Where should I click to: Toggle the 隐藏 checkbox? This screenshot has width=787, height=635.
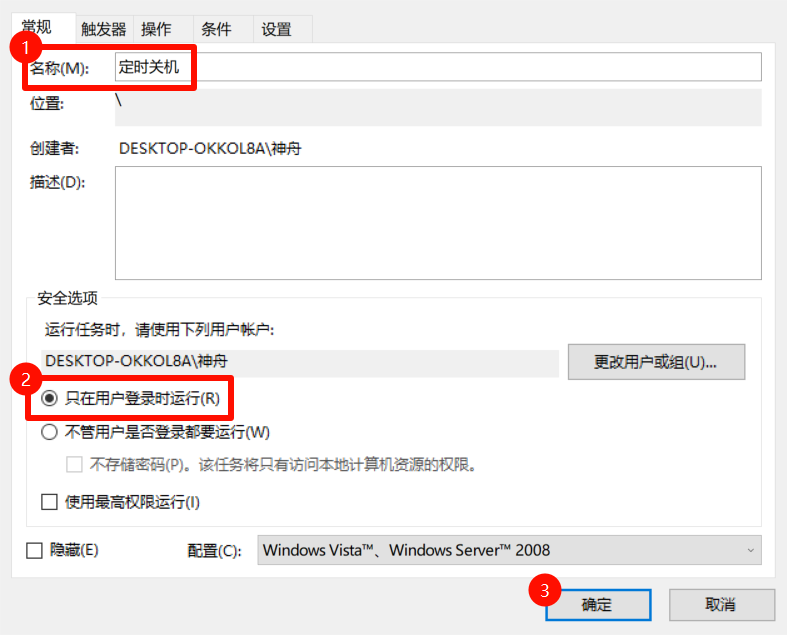point(34,550)
